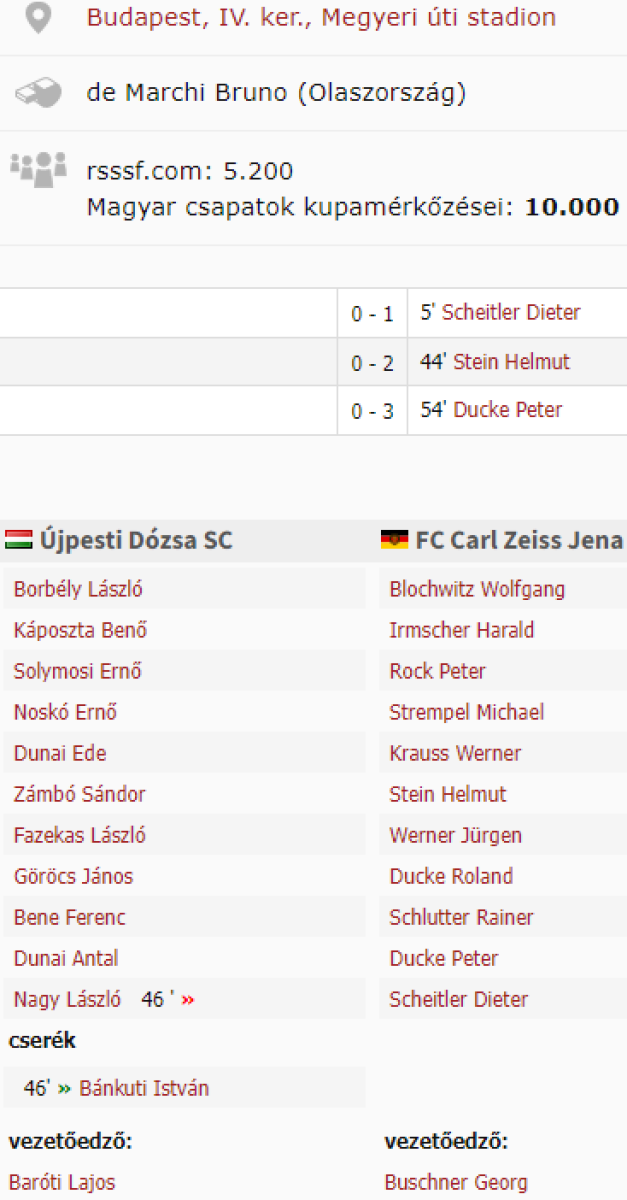Click green substitution arrows beside Bánkuti István
Image resolution: width=627 pixels, height=1200 pixels.
tap(65, 1088)
